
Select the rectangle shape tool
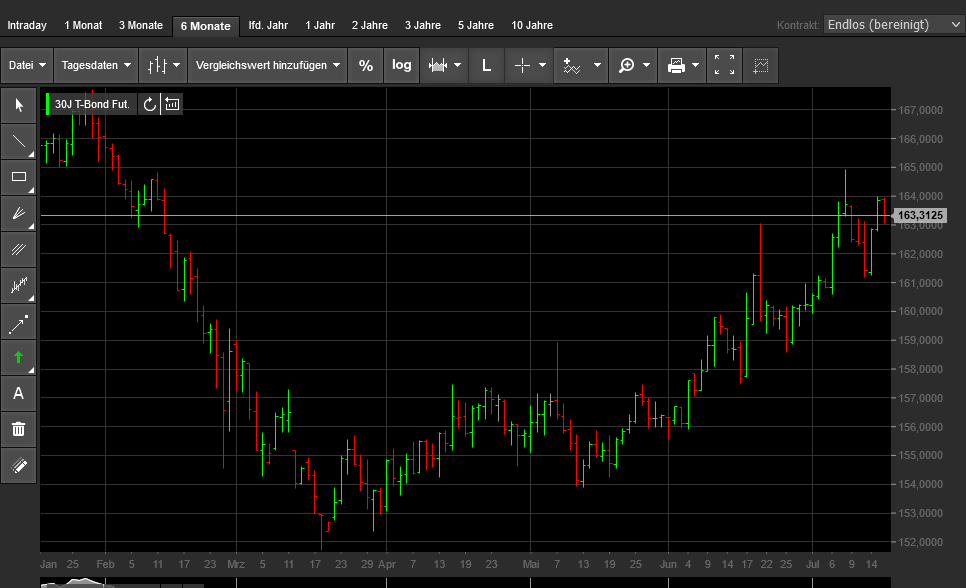19,177
